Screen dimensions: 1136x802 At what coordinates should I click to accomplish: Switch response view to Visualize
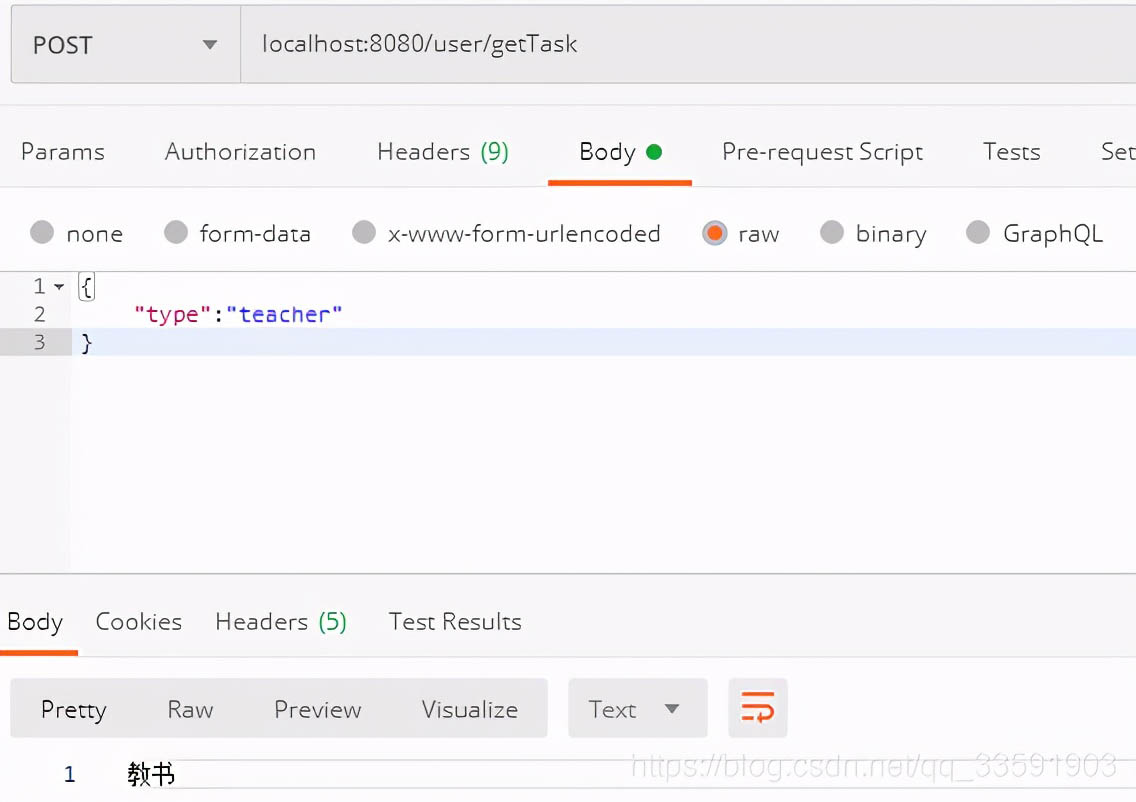point(470,709)
